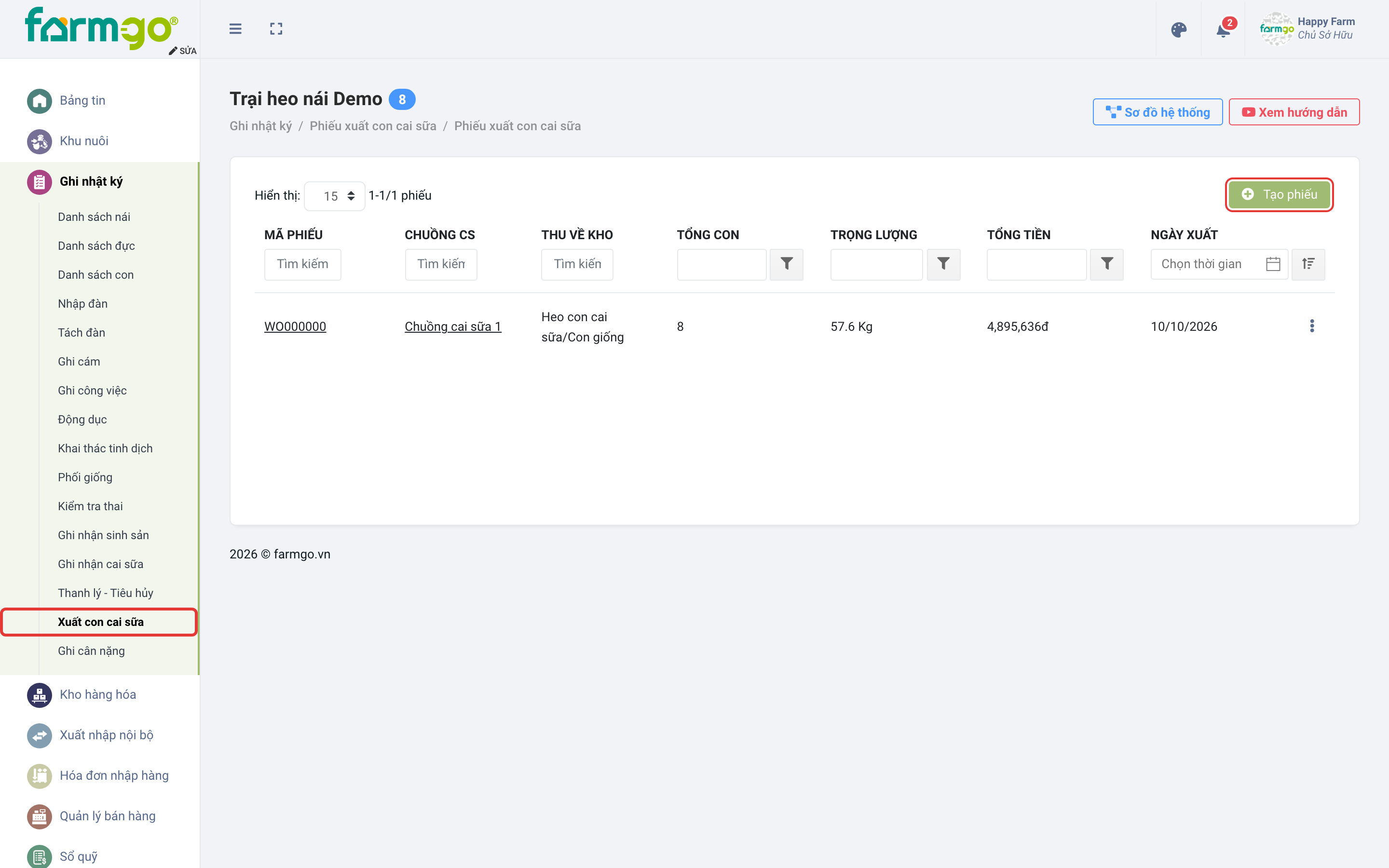Apply the Tổng tiền filter funnel
The width and height of the screenshot is (1389, 868).
pyautogui.click(x=1106, y=264)
